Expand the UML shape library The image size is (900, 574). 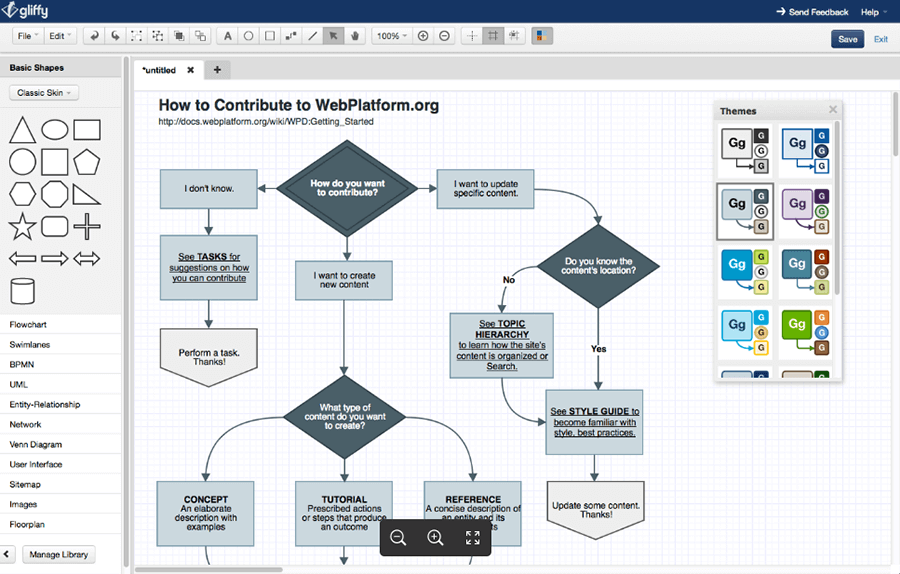[x=60, y=385]
